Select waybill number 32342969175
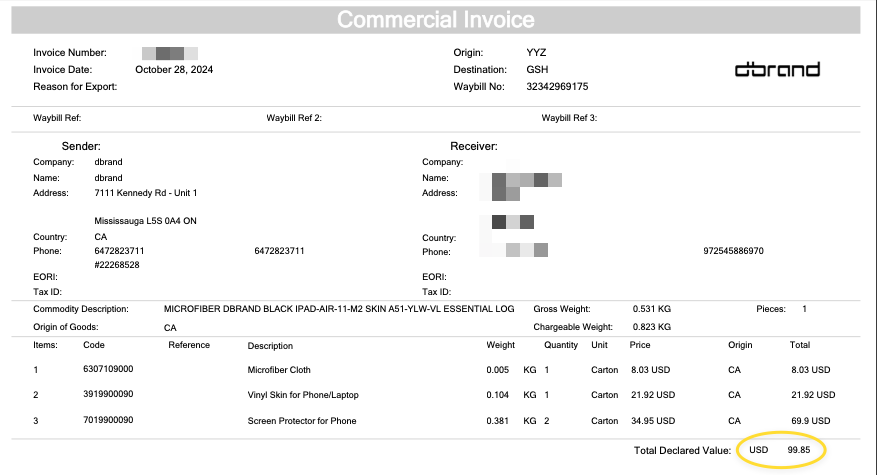The height and width of the screenshot is (475, 877). [x=557, y=87]
